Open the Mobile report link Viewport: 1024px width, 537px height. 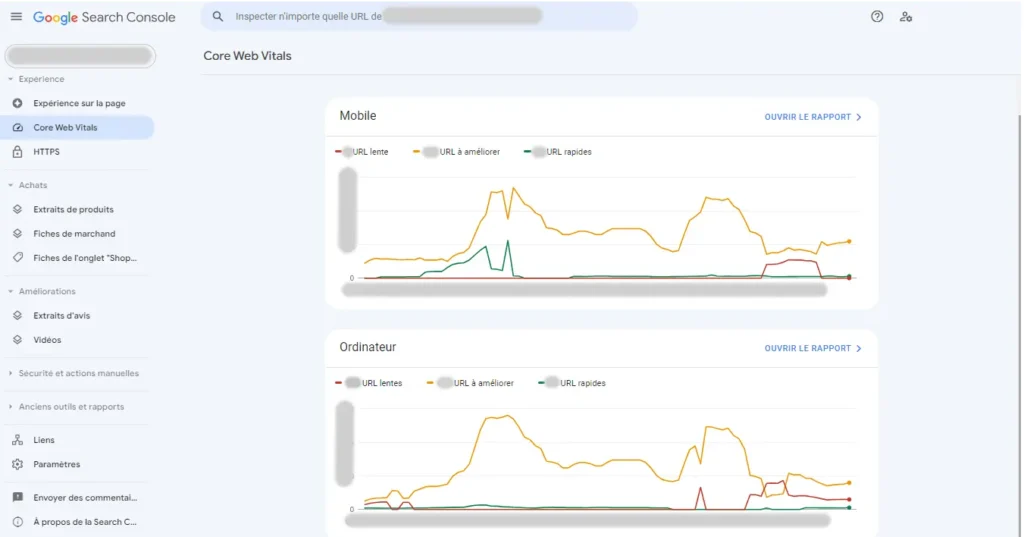click(x=813, y=117)
